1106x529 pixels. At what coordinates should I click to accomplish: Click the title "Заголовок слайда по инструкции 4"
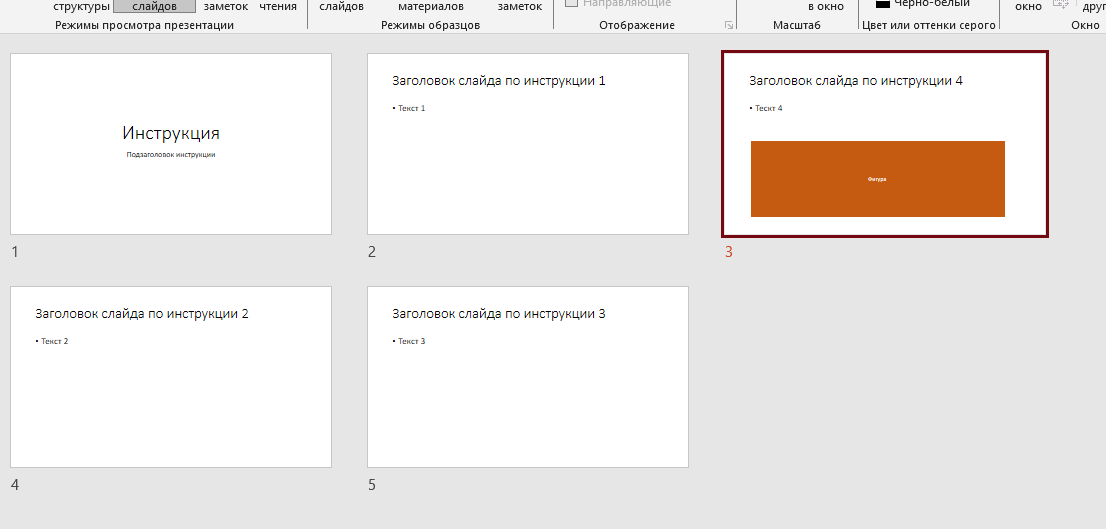coord(855,80)
